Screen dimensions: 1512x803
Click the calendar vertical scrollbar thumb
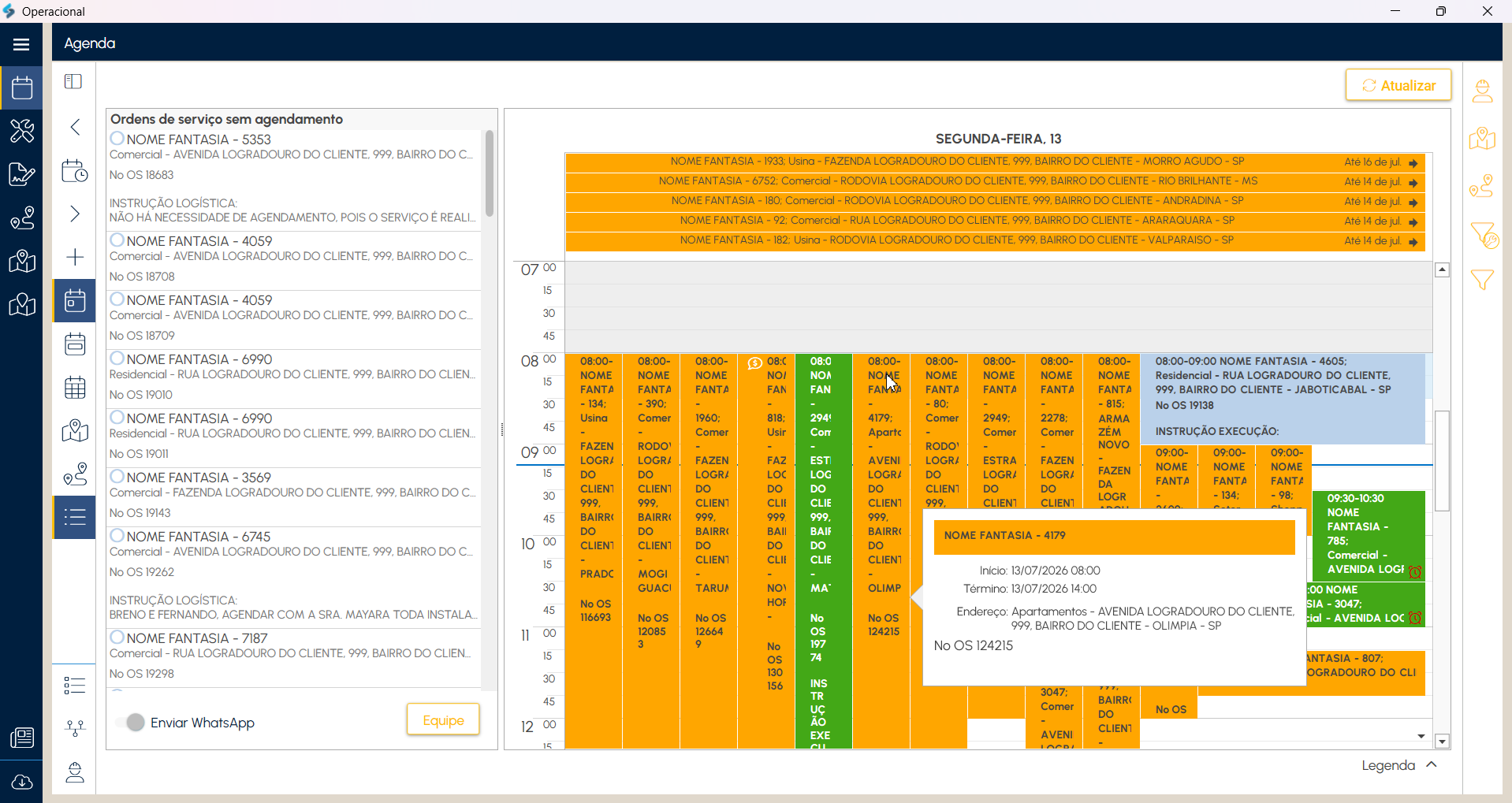(x=1442, y=461)
